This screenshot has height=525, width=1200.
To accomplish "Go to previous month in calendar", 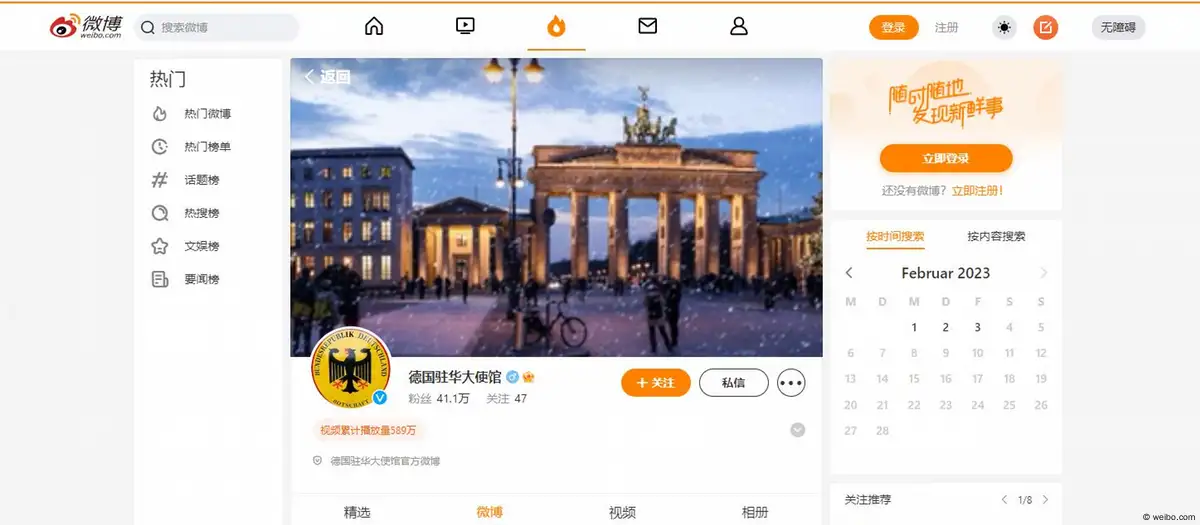I will (849, 273).
